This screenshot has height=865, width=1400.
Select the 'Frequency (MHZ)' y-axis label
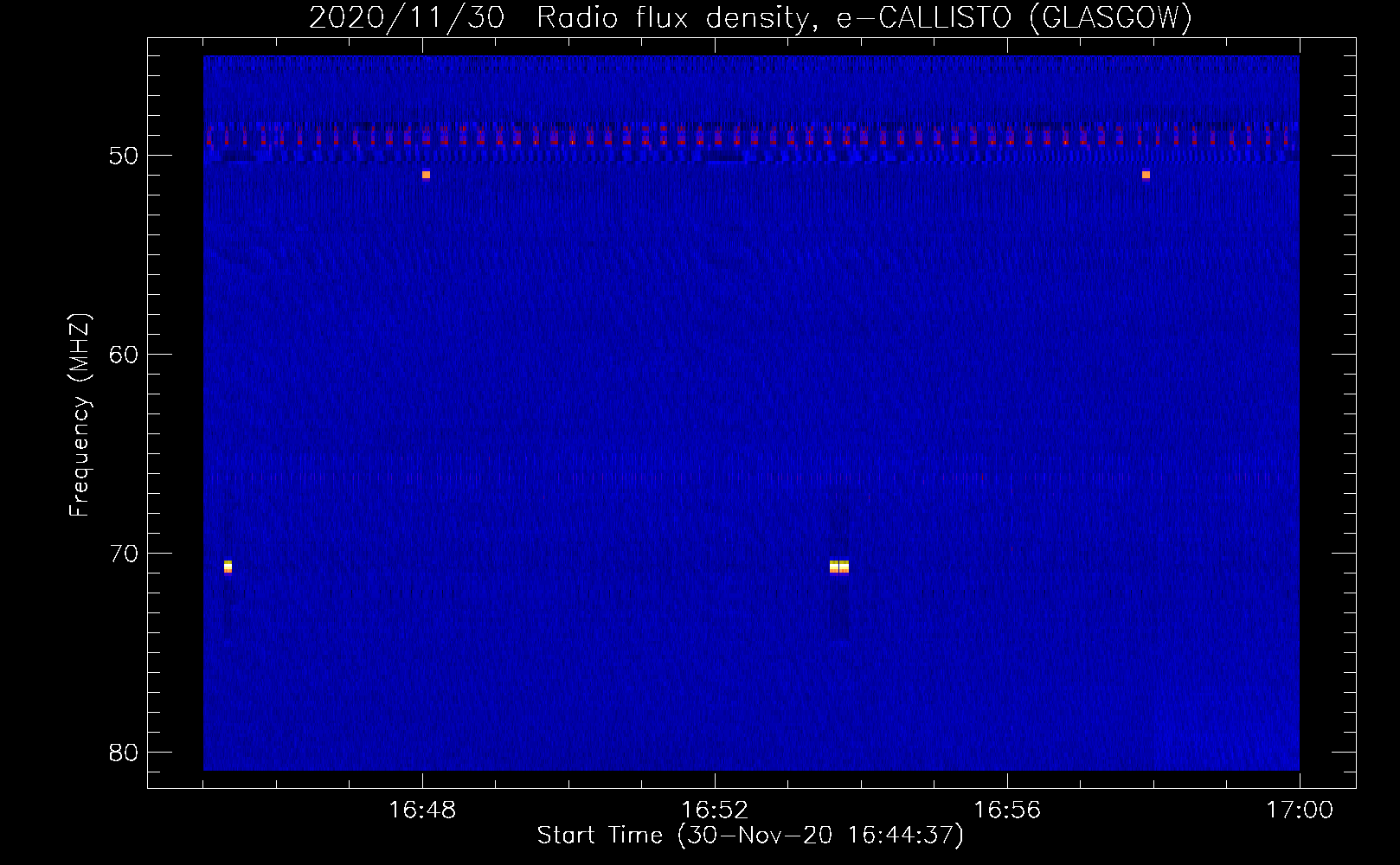[80, 415]
